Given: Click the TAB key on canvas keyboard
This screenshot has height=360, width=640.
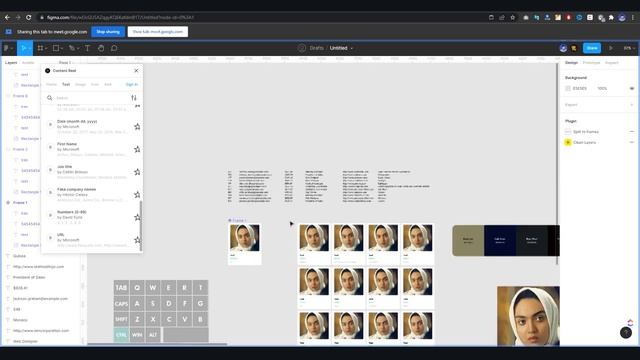Looking at the screenshot, I should 121,288.
